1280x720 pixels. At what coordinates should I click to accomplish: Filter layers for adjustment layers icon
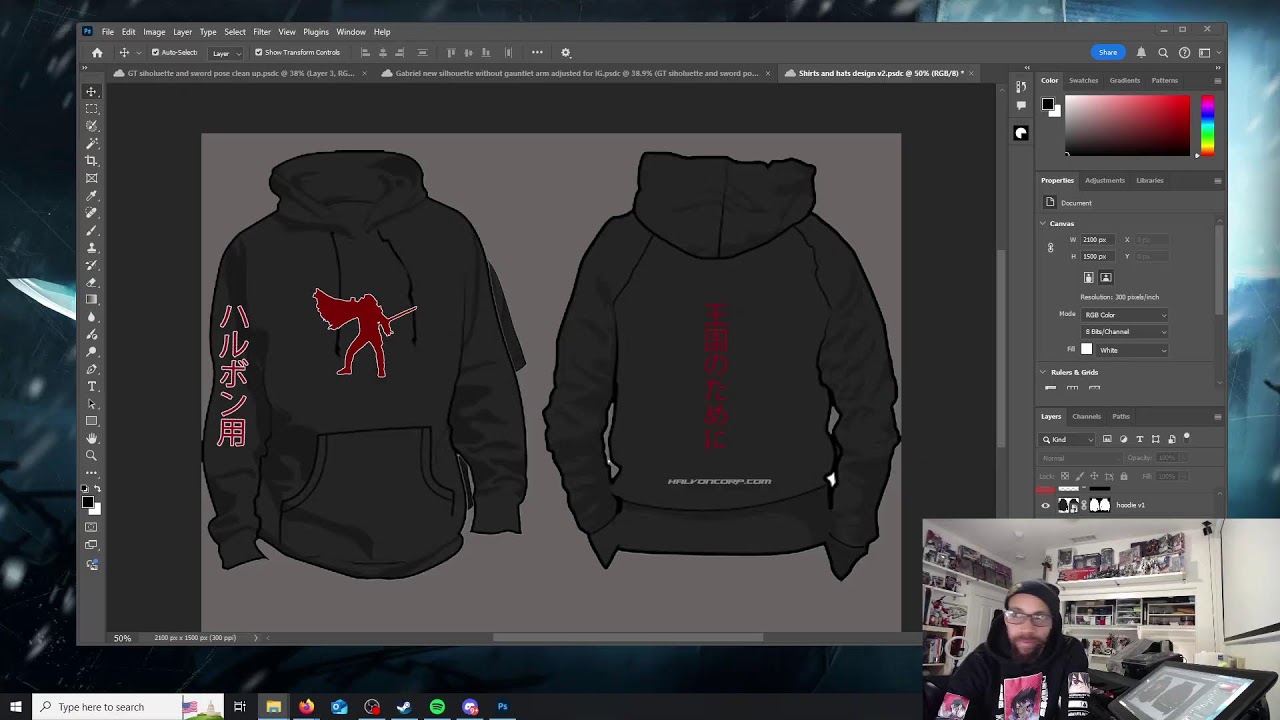[x=1123, y=439]
